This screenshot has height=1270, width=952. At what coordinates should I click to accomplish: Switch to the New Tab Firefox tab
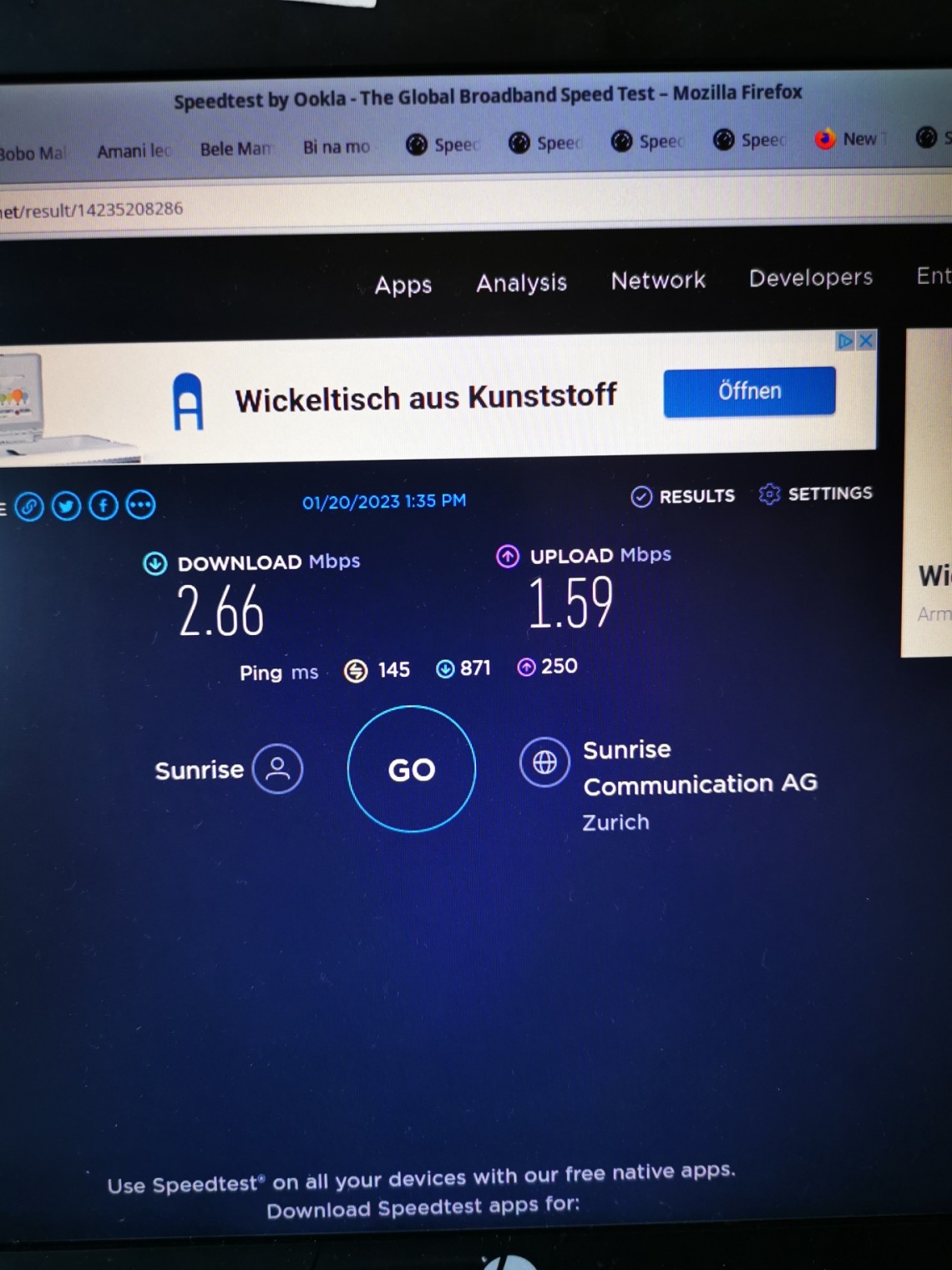[x=848, y=140]
